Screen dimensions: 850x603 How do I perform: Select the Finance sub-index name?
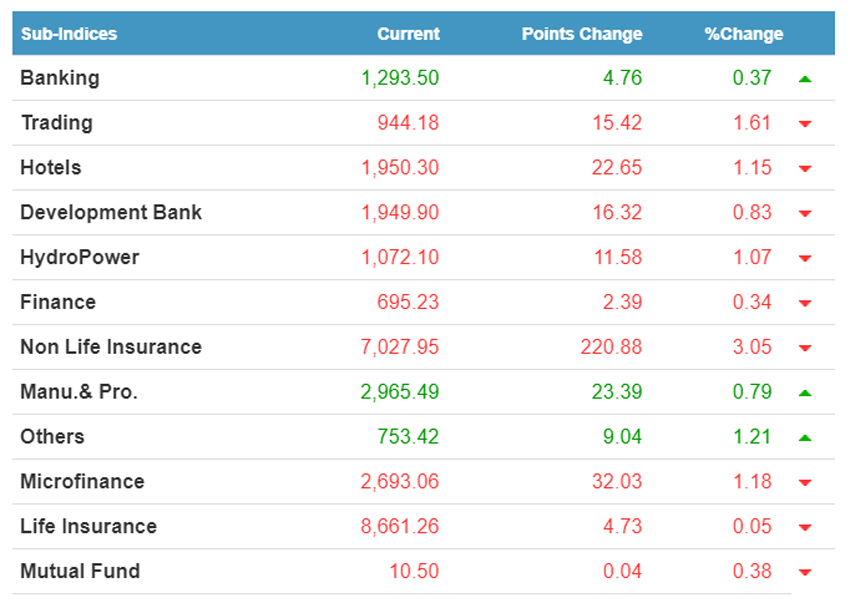click(58, 302)
